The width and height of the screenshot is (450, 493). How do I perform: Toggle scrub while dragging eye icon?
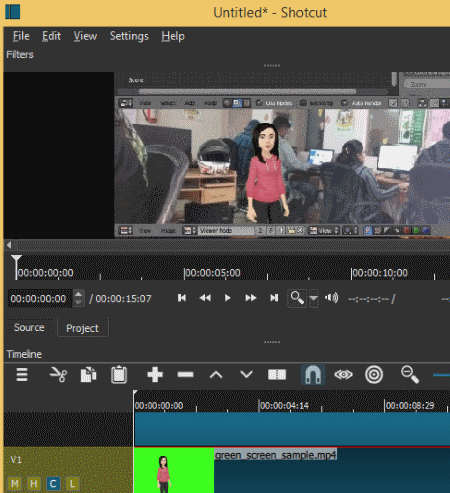pos(343,375)
